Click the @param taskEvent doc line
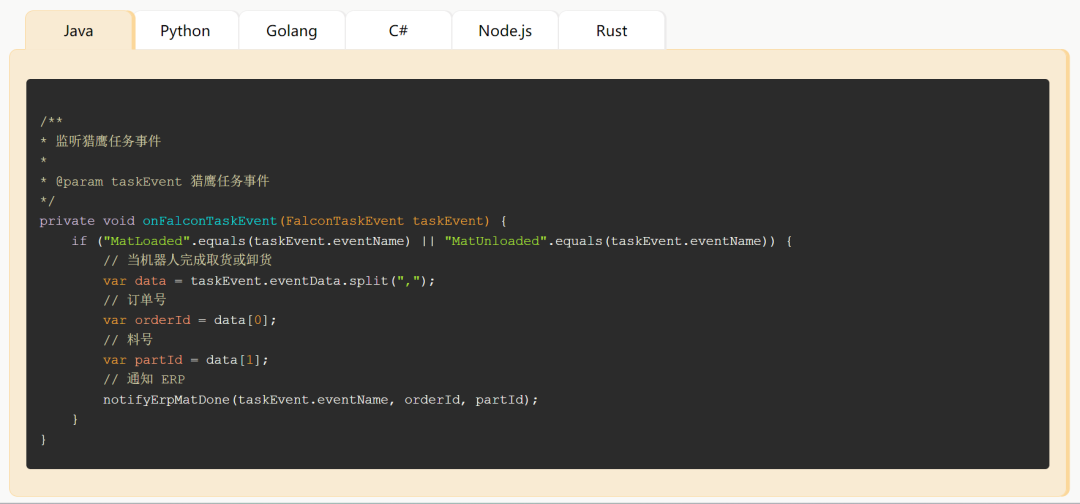This screenshot has height=504, width=1080. click(x=155, y=182)
